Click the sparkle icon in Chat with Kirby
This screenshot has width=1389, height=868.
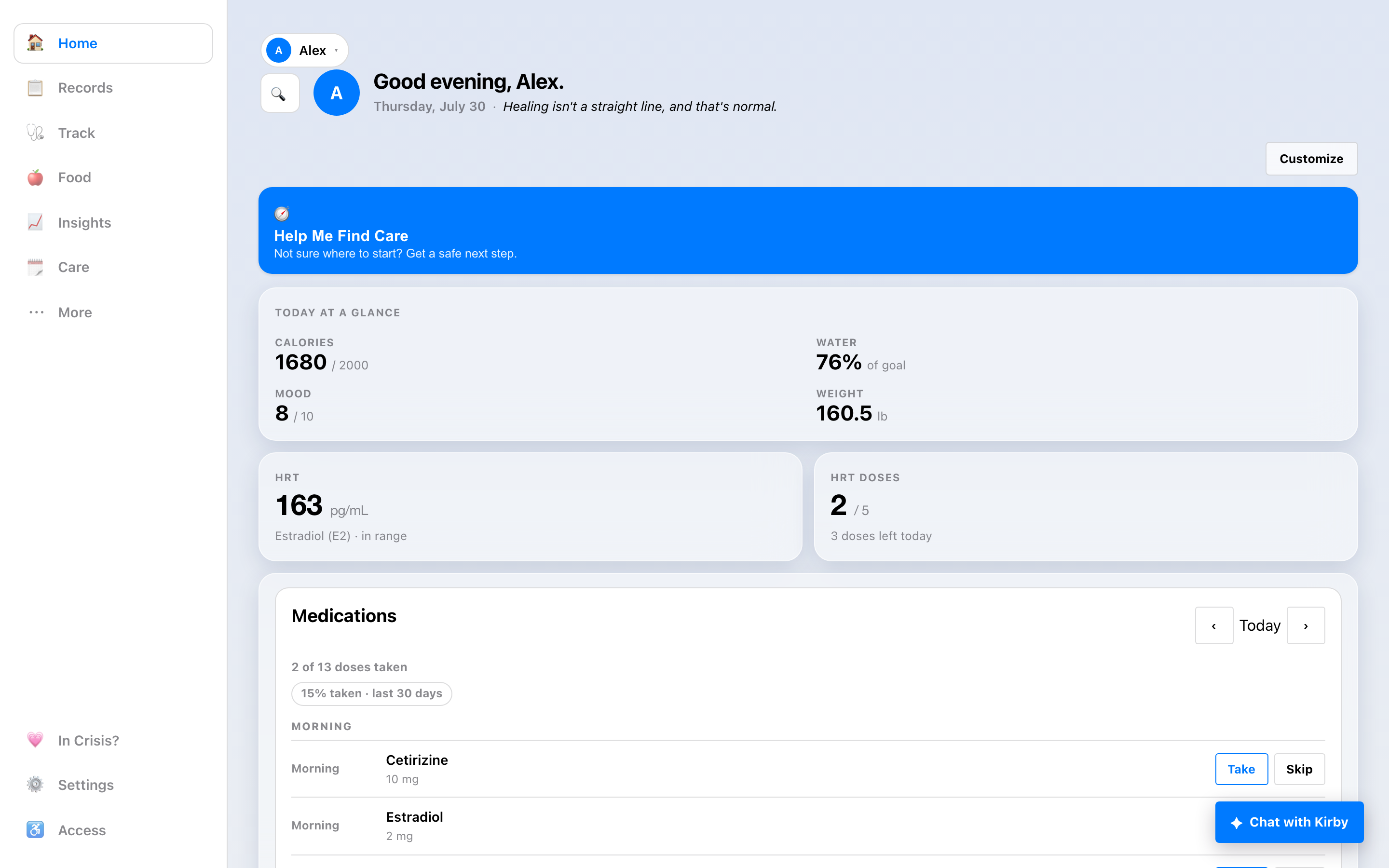(1236, 823)
